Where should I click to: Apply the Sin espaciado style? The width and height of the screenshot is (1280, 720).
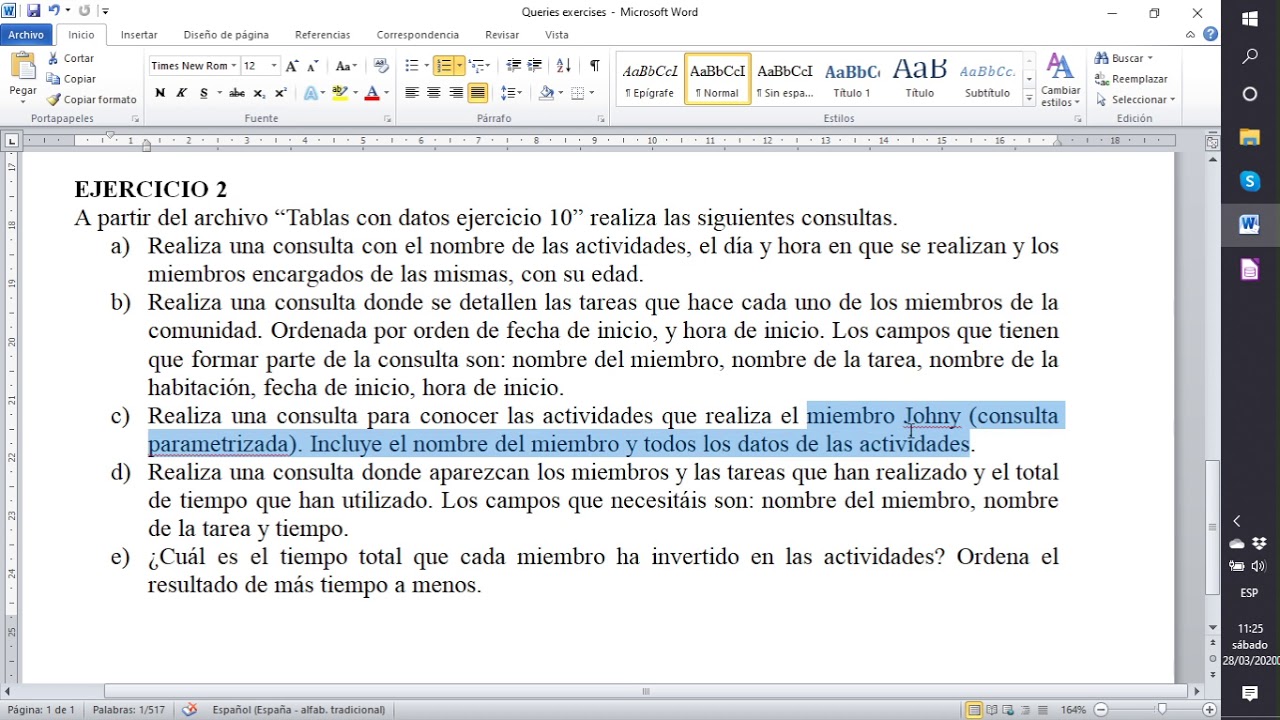tap(785, 79)
